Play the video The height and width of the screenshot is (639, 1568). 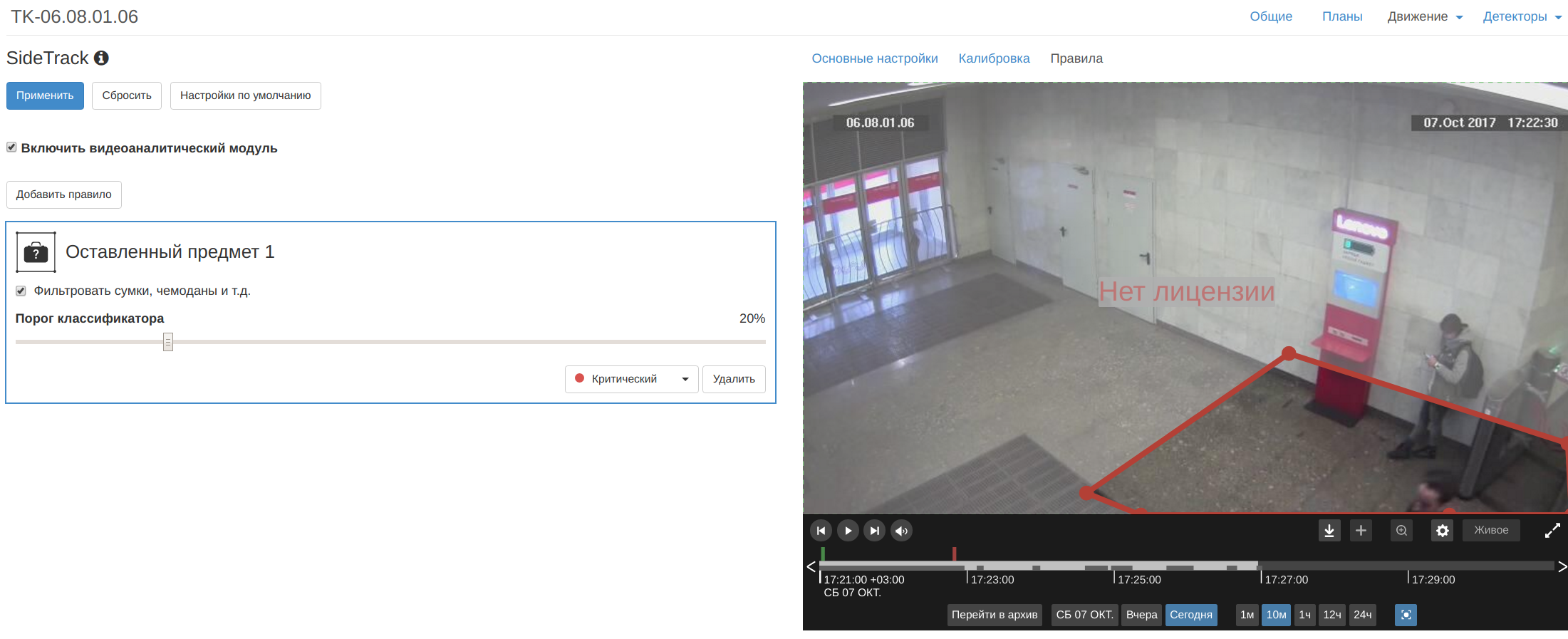(848, 531)
